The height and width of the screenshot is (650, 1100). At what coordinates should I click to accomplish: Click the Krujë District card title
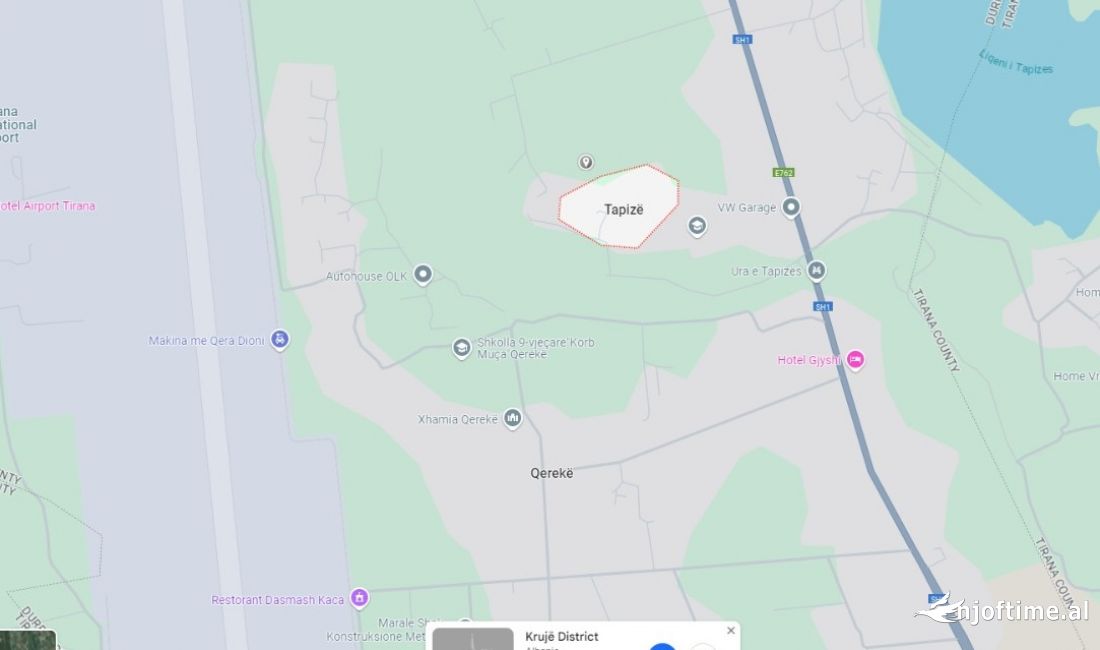(562, 637)
